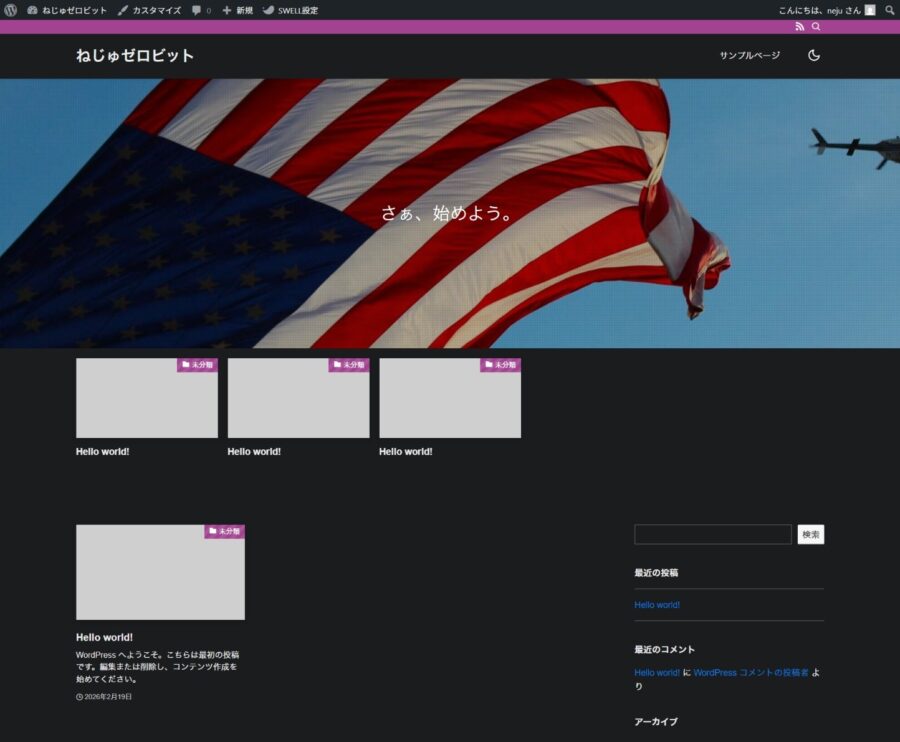Open Hello world! under 最近の投稿
Screen dimensions: 900x742
pyautogui.click(x=657, y=605)
